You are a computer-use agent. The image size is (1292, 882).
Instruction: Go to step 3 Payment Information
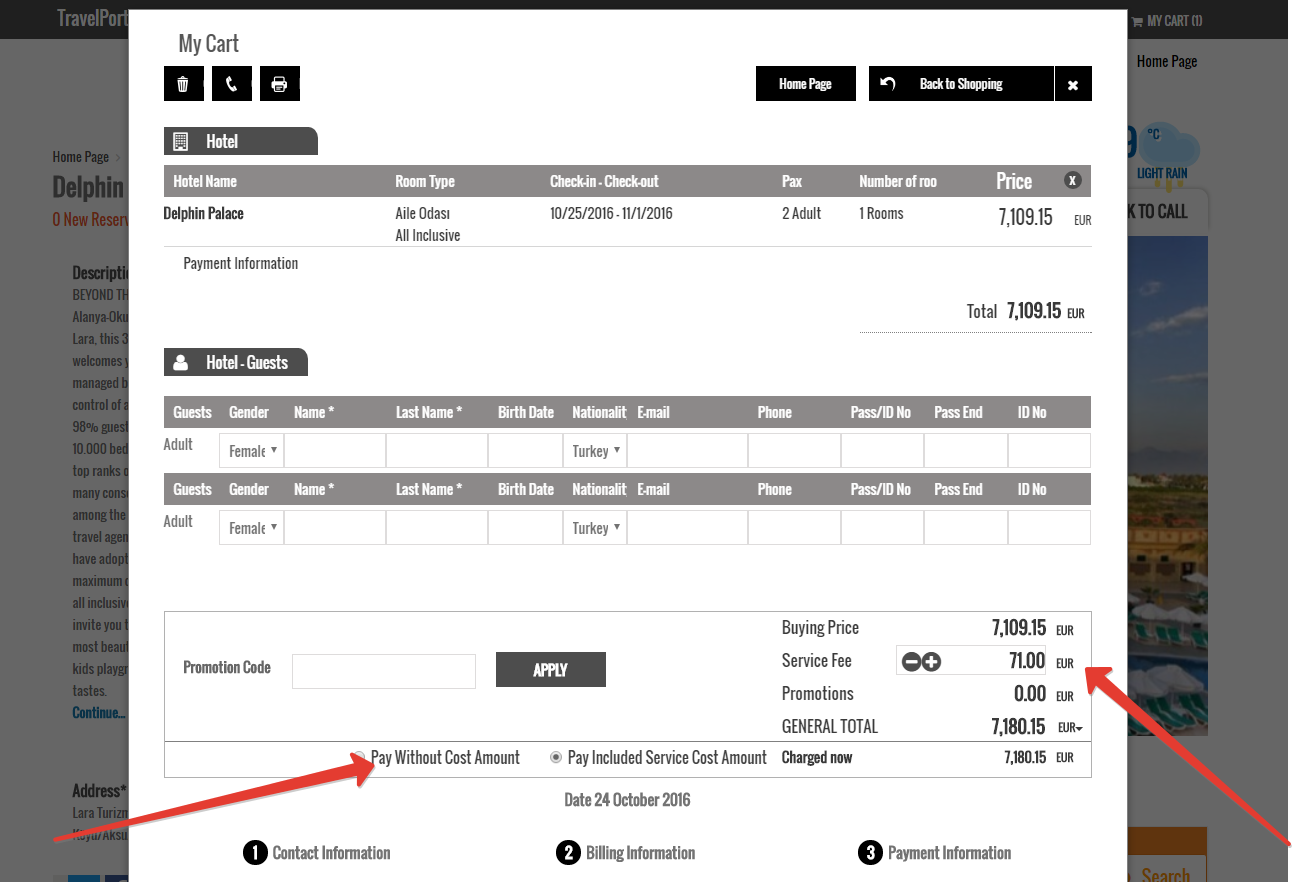pyautogui.click(x=934, y=853)
